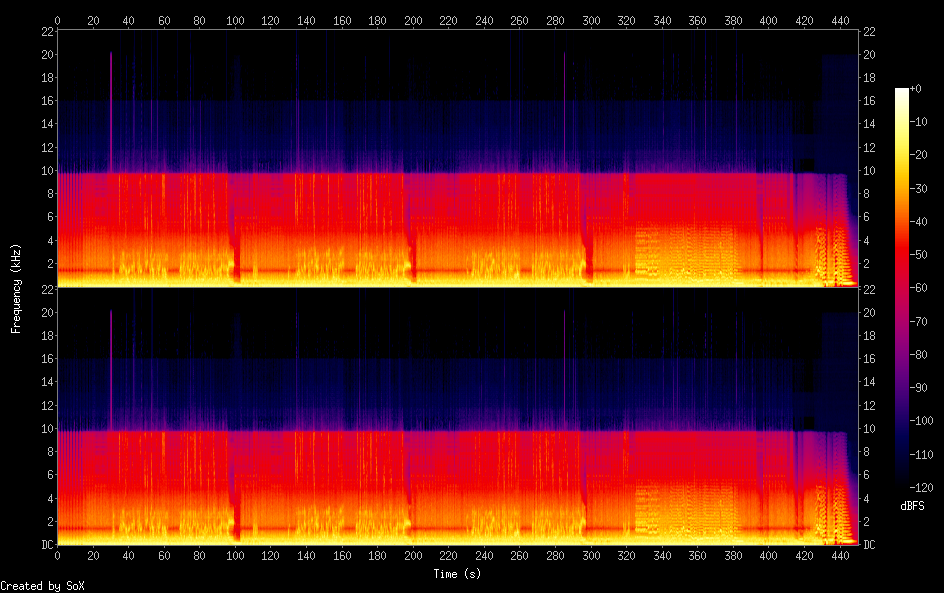Select the 100 tick on the bottom time axis
This screenshot has height=593, width=944.
235,555
